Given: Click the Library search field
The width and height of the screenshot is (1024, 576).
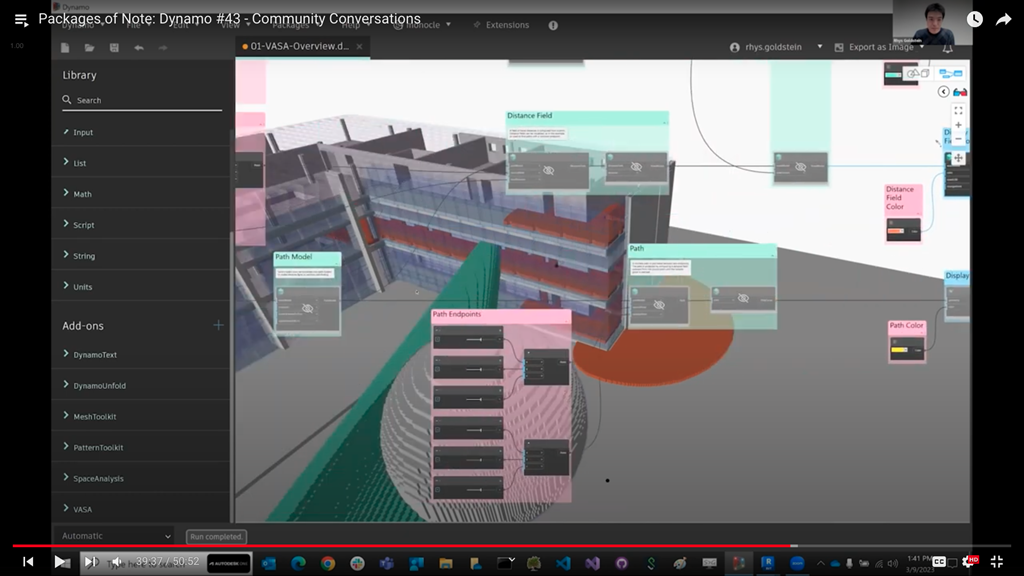Looking at the screenshot, I should click(x=140, y=100).
